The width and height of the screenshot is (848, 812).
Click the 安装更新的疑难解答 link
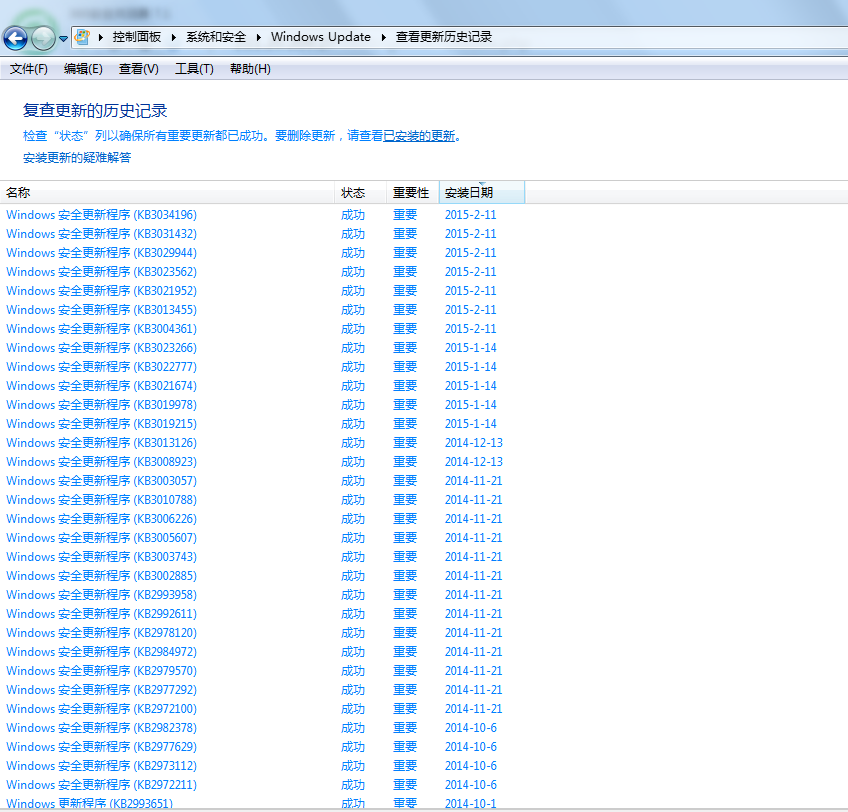click(x=77, y=158)
